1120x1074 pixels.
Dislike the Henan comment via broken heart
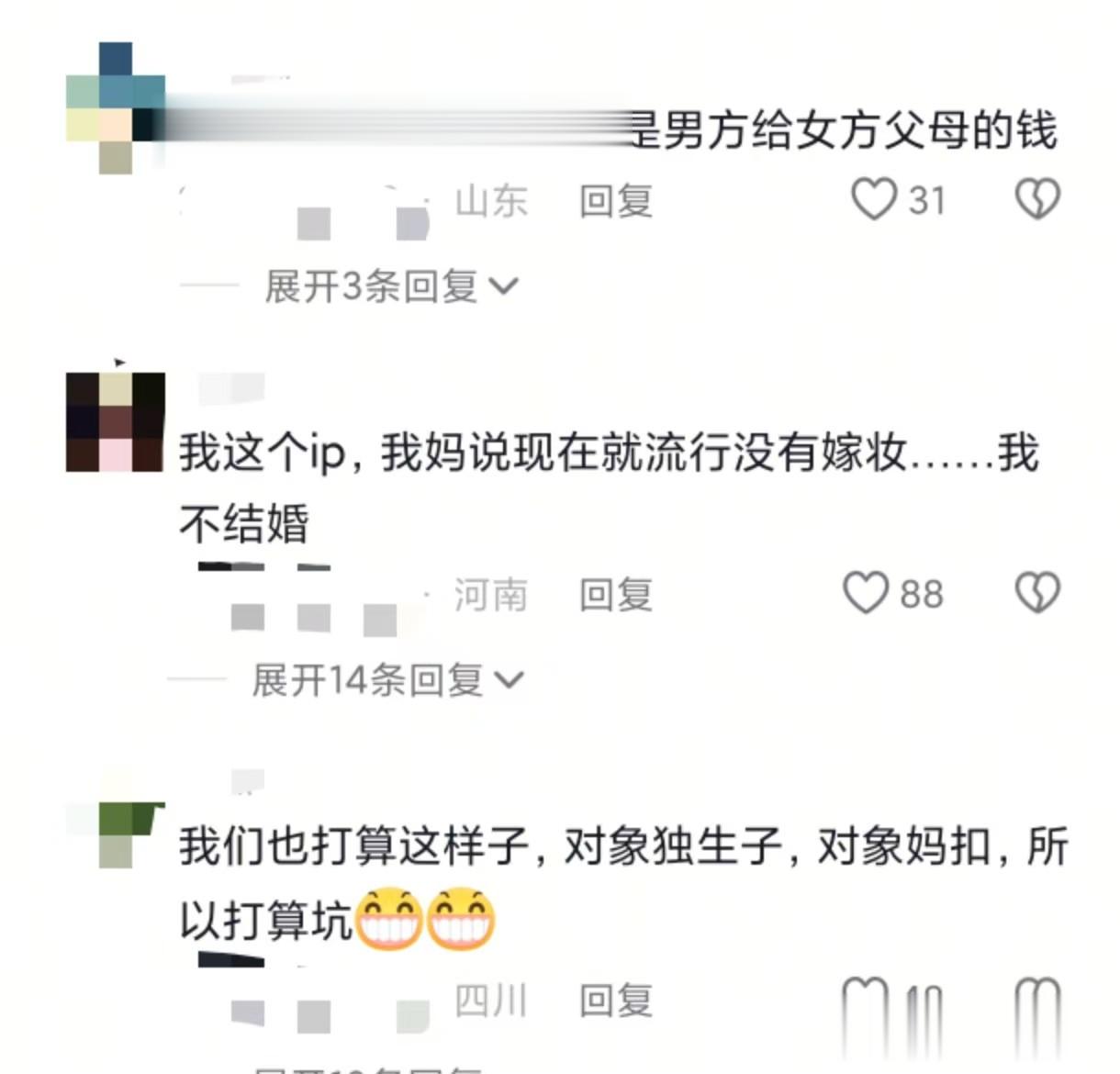point(1037,593)
